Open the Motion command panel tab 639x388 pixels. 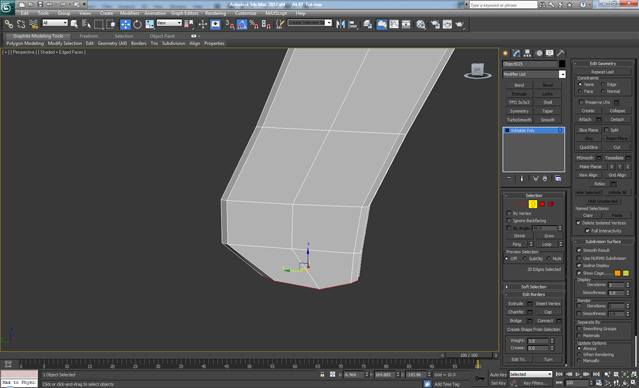click(x=539, y=53)
